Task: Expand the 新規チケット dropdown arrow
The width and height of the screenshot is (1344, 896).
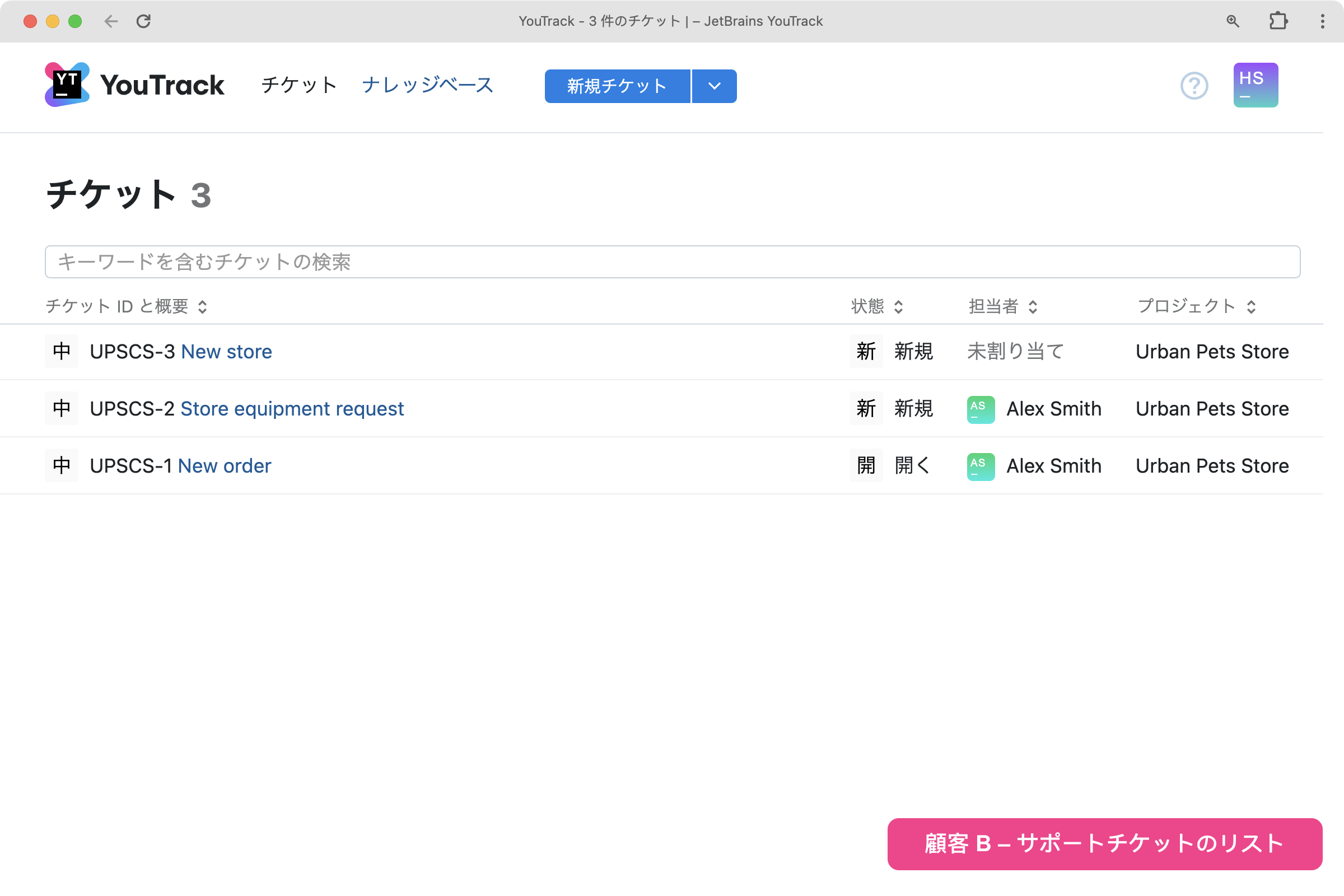Action: pos(715,86)
